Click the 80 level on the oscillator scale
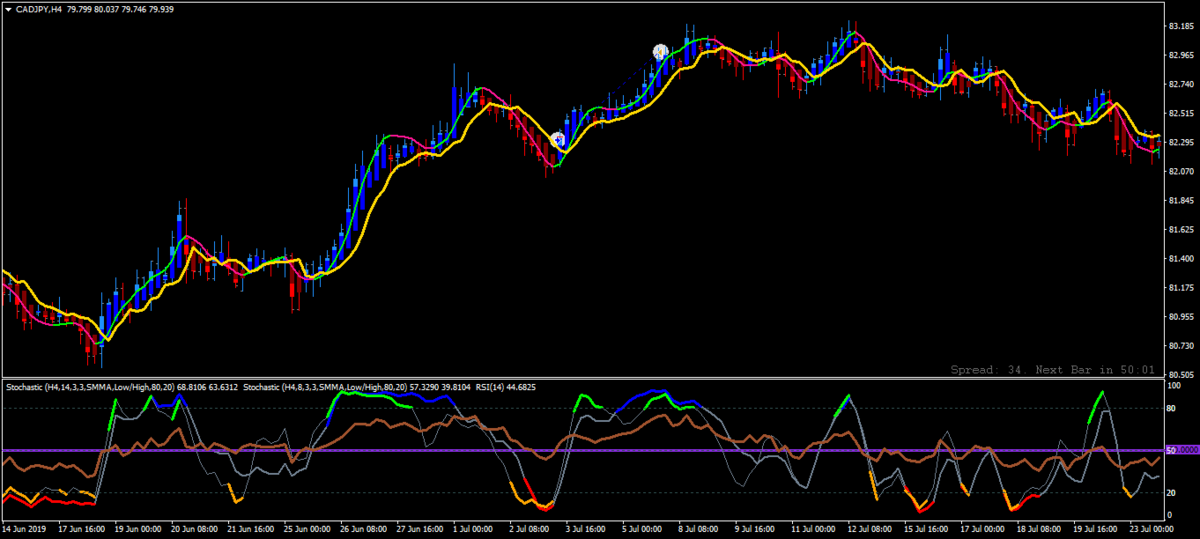The width and height of the screenshot is (1200, 539). tap(1172, 408)
